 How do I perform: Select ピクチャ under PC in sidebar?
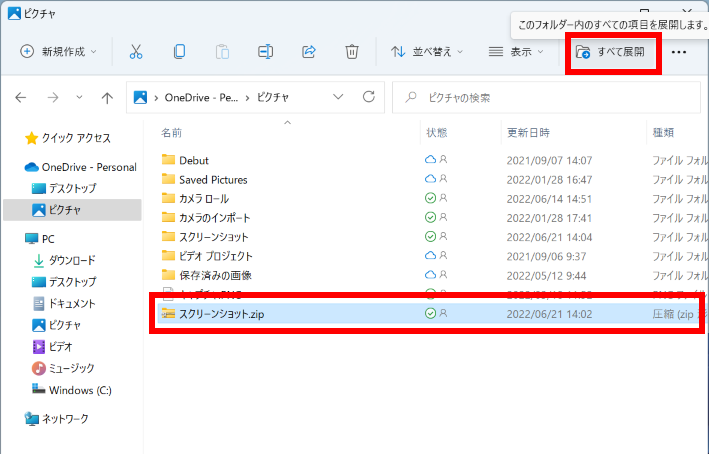tap(57, 325)
